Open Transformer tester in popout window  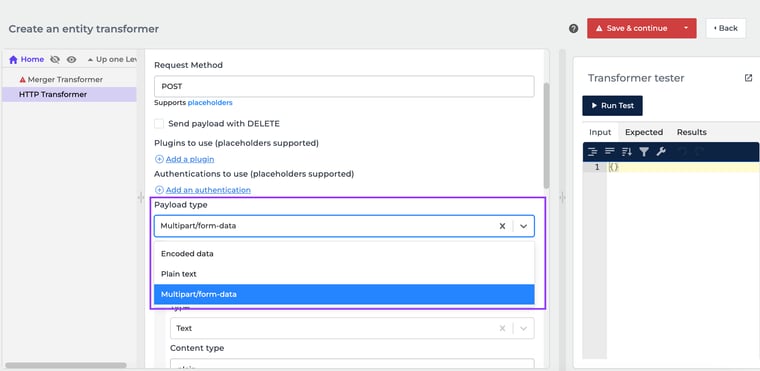click(x=748, y=78)
